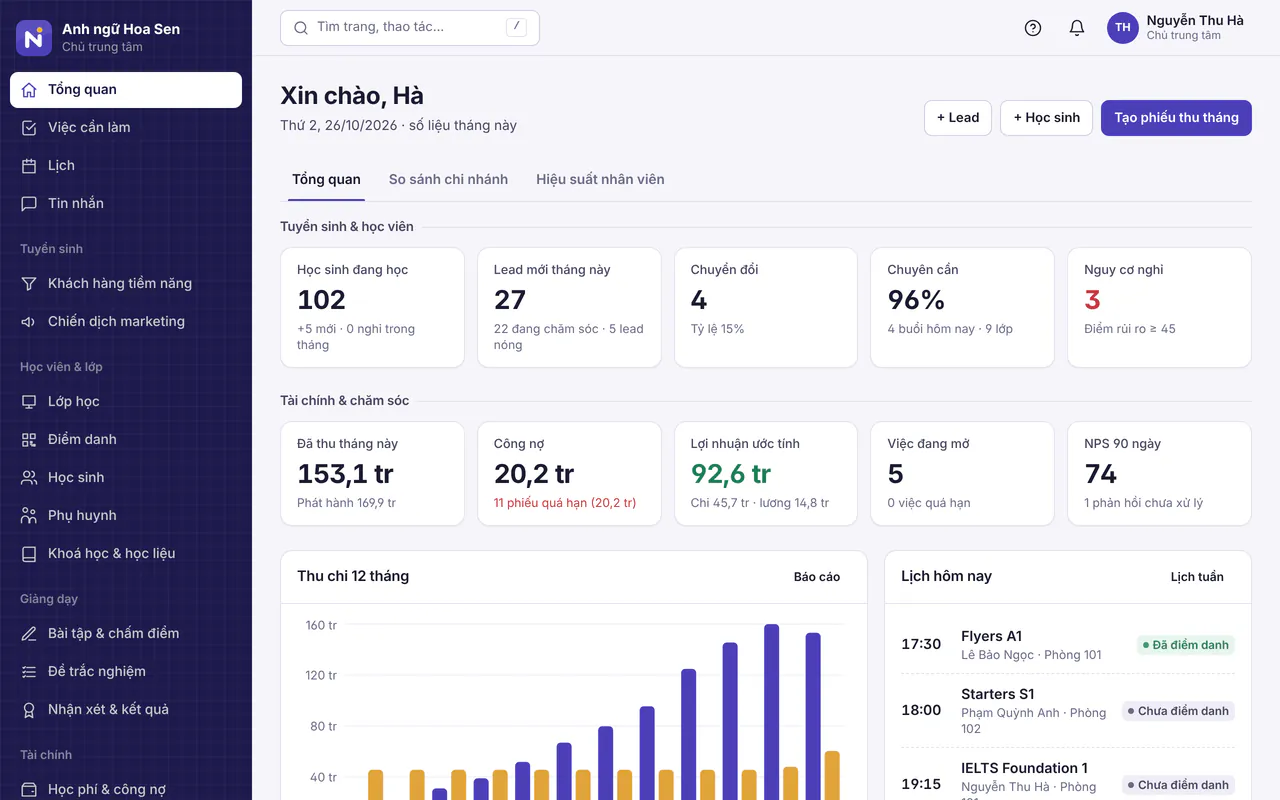Click the Tổng quan home icon in the sidebar

[x=29, y=90]
